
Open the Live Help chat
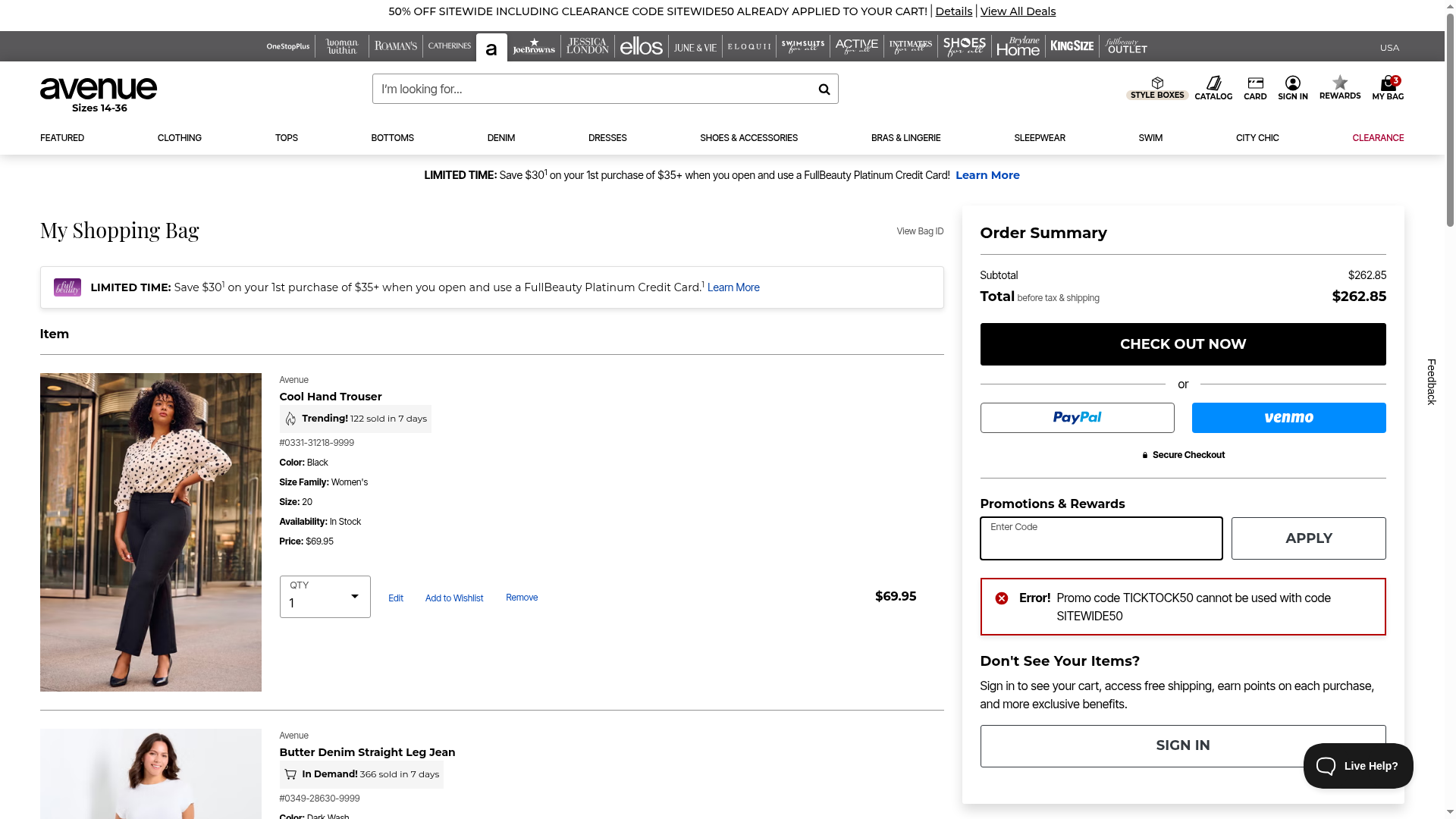(x=1357, y=766)
